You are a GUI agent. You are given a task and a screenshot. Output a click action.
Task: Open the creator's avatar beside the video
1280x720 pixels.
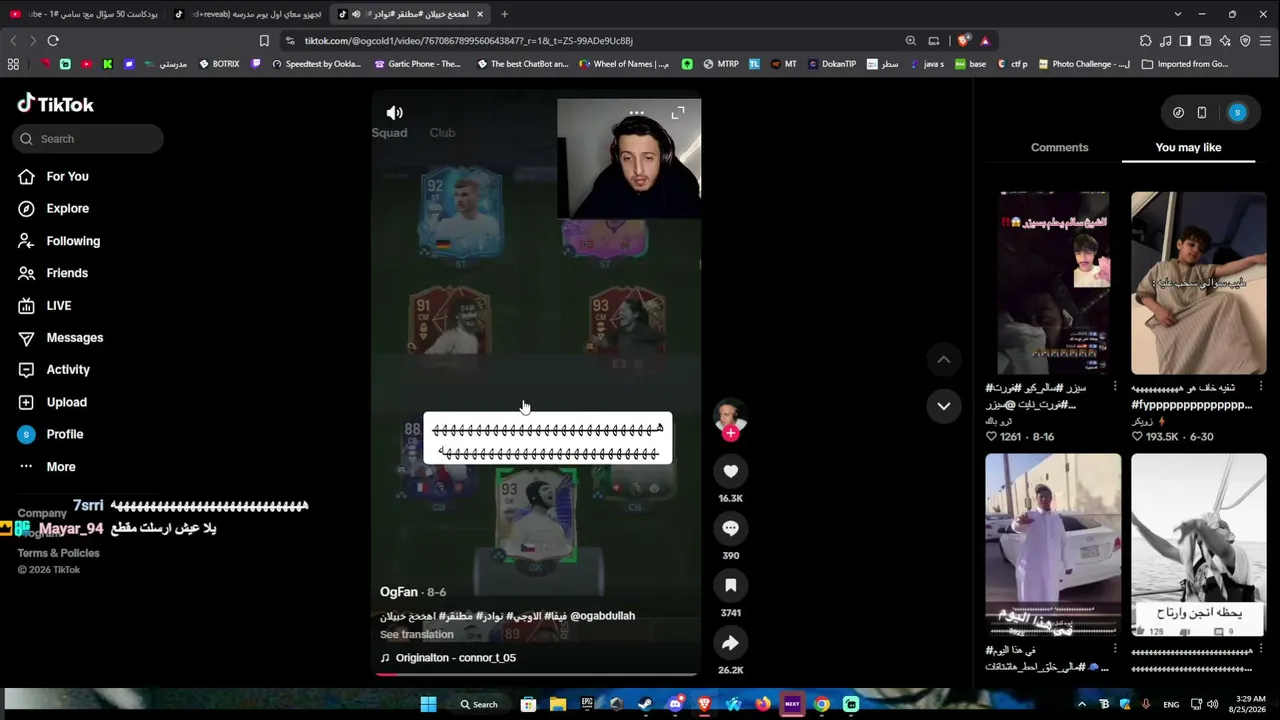[x=730, y=415]
